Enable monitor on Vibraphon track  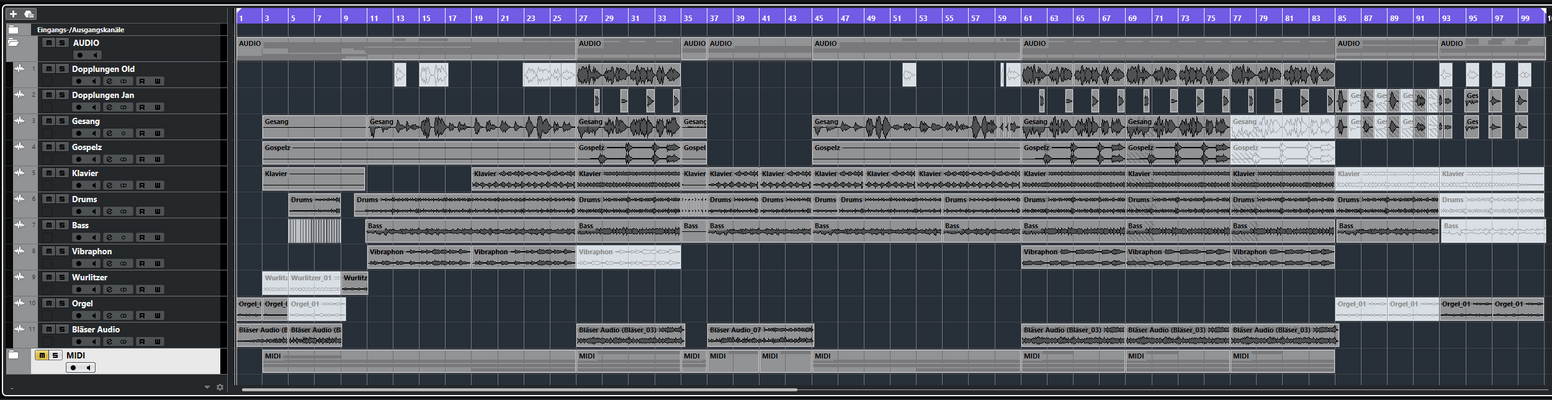pyautogui.click(x=94, y=263)
